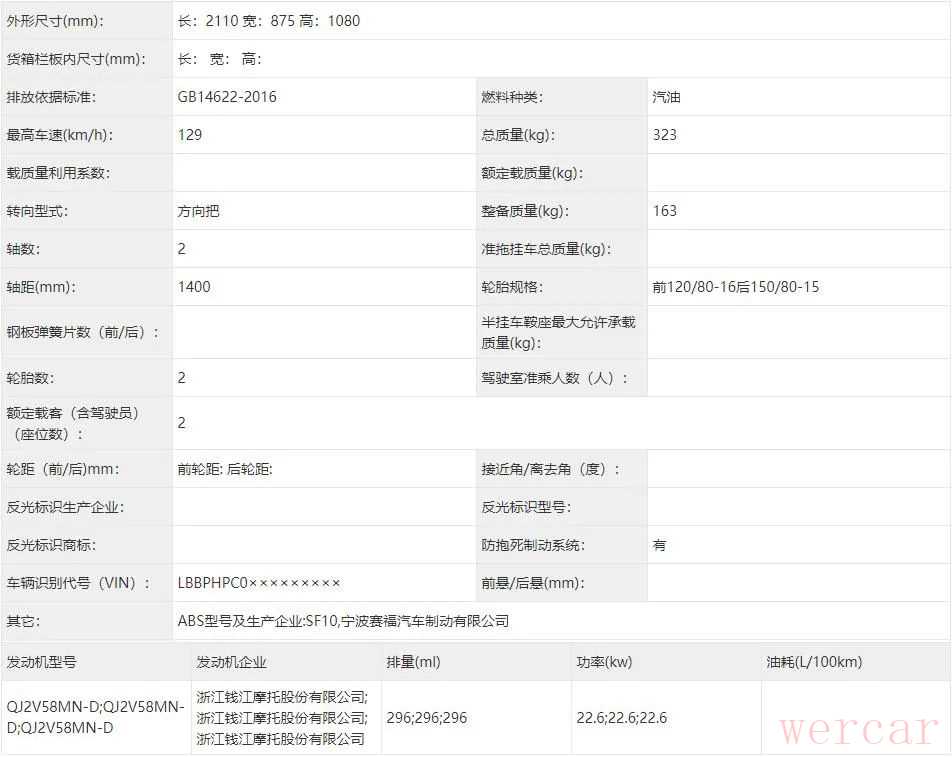Select the 发动机企业 column header
This screenshot has width=952, height=757.
tap(231, 662)
